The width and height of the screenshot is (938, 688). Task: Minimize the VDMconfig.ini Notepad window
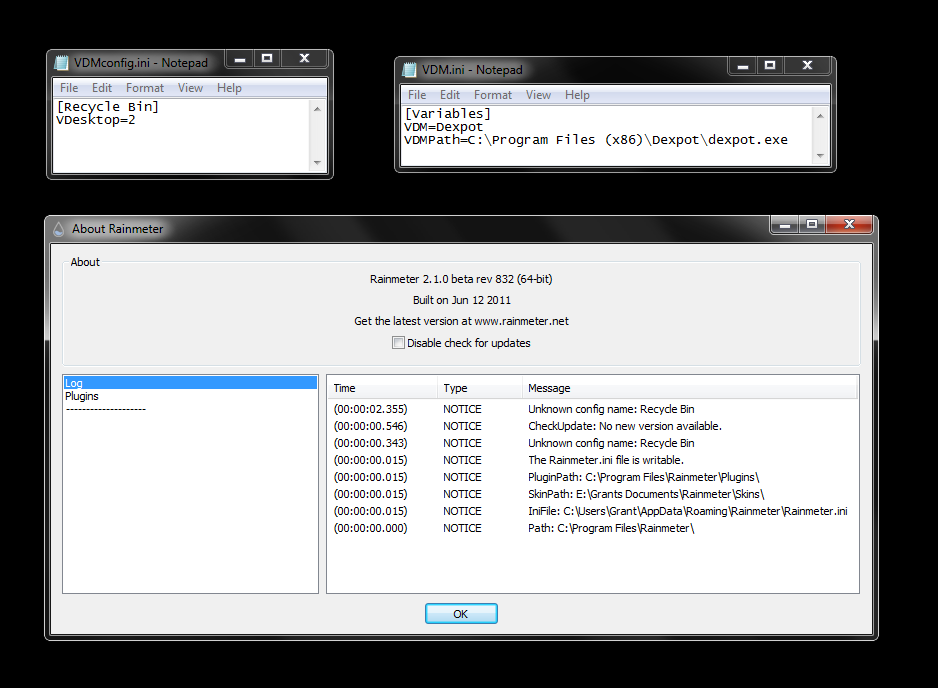pyautogui.click(x=238, y=59)
